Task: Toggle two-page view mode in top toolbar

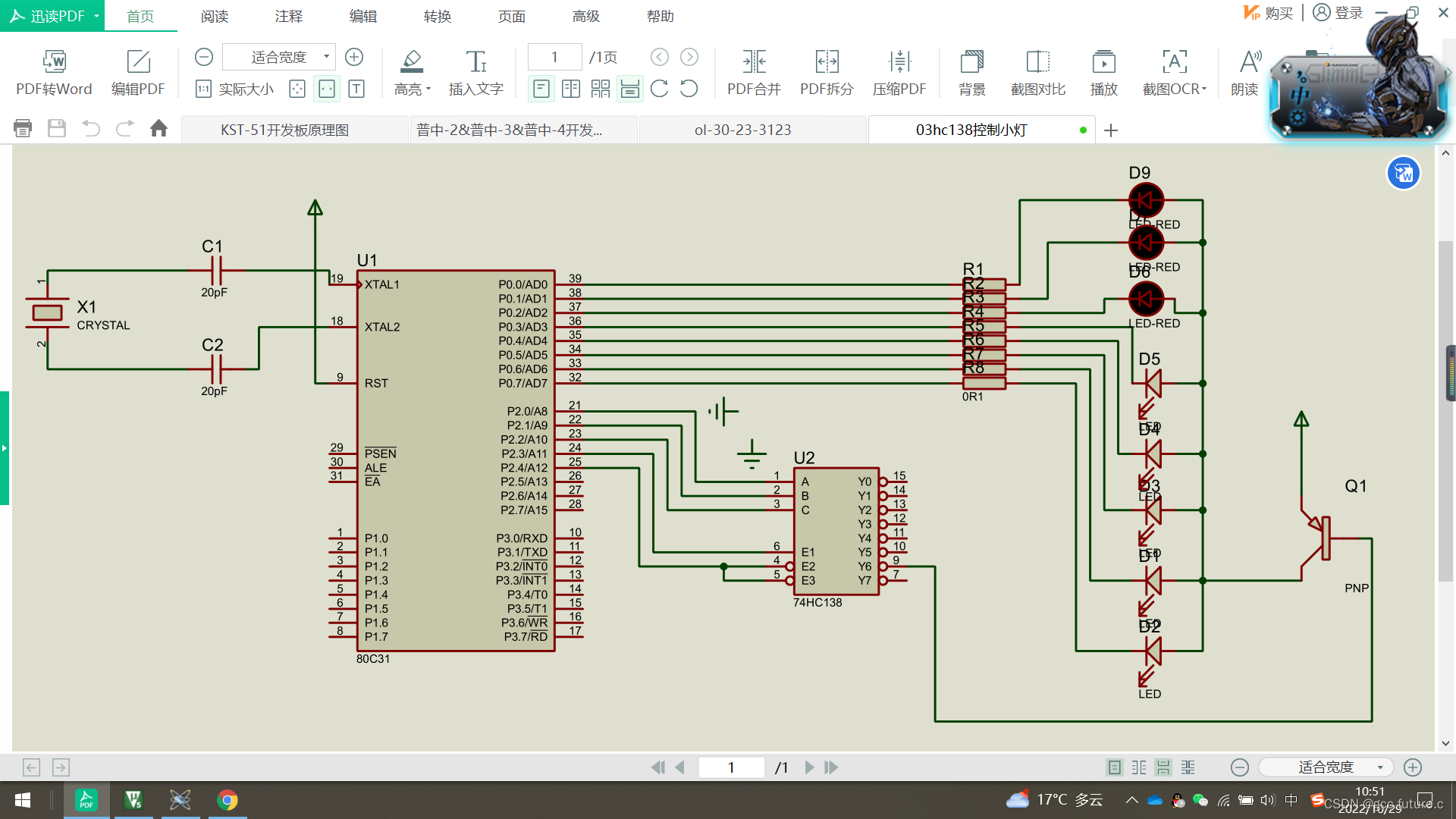Action: click(571, 89)
